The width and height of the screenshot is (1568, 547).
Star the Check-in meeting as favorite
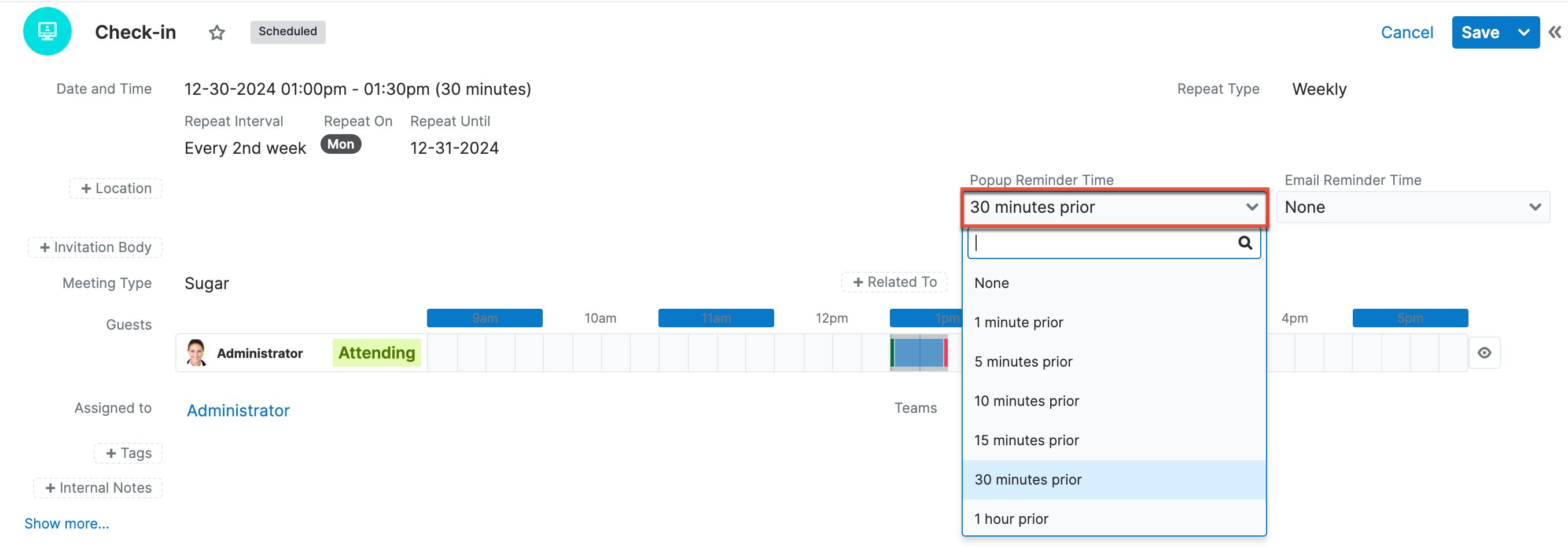pyautogui.click(x=216, y=33)
